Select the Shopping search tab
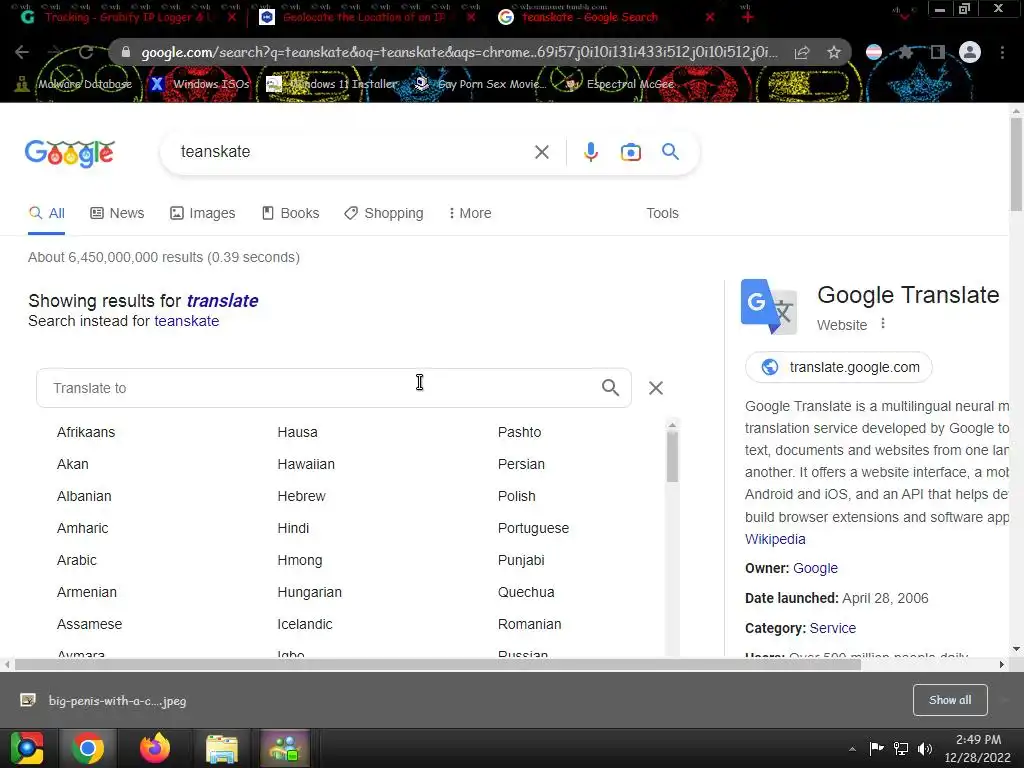Screen dimensions: 1024x768 (384, 213)
